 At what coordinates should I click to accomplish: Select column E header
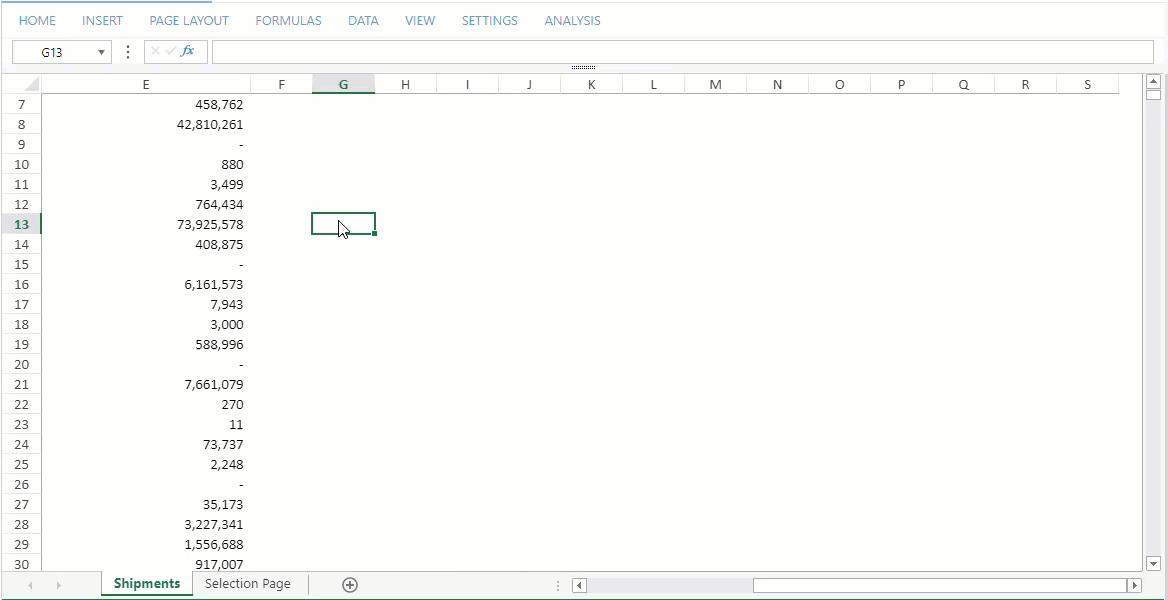click(146, 84)
